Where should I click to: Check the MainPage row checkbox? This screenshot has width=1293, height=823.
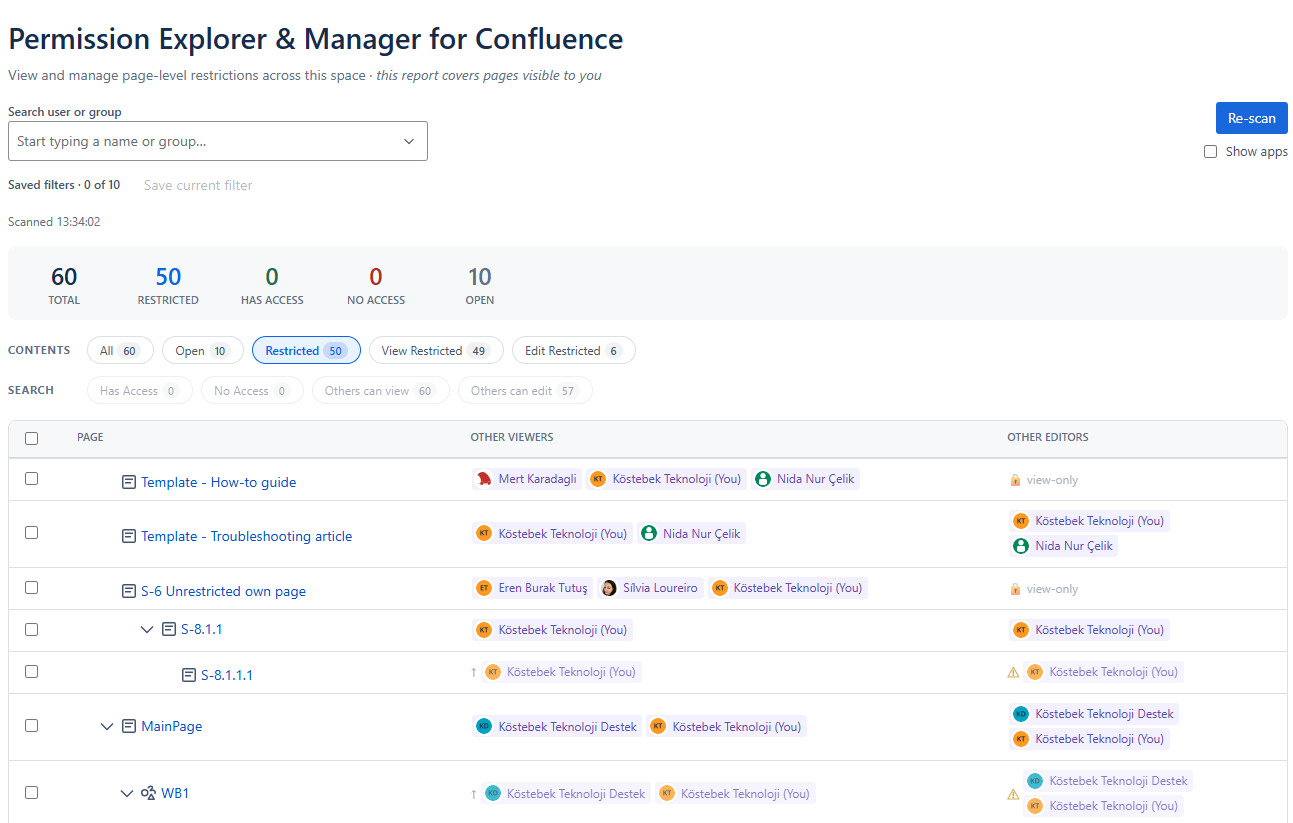tap(31, 726)
